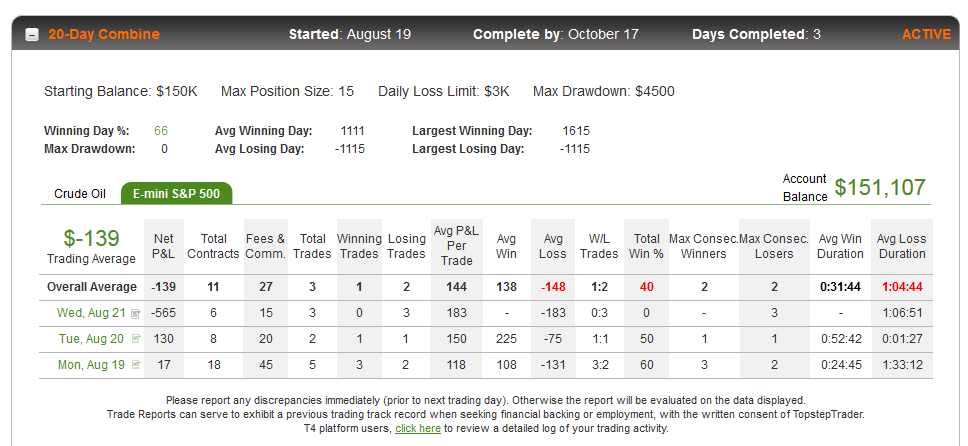The width and height of the screenshot is (968, 446).
Task: Click the Fees & Comm. column header
Action: coord(265,246)
